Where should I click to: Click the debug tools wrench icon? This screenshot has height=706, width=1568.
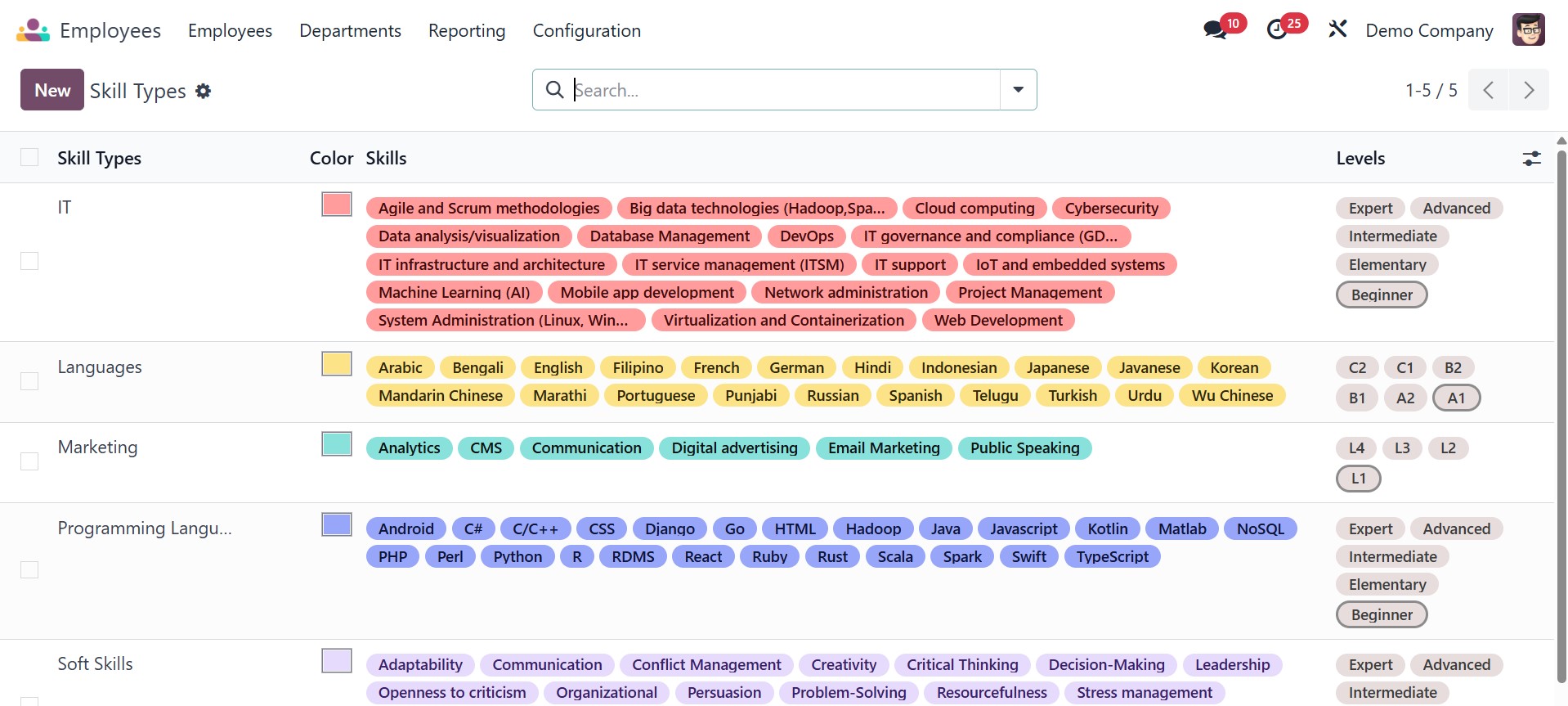pyautogui.click(x=1337, y=30)
